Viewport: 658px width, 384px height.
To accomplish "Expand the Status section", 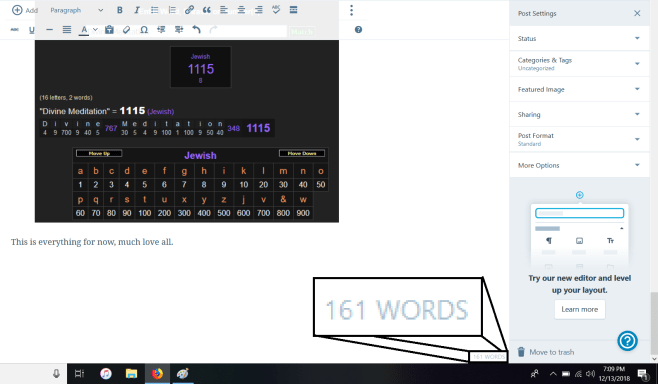I will [580, 39].
